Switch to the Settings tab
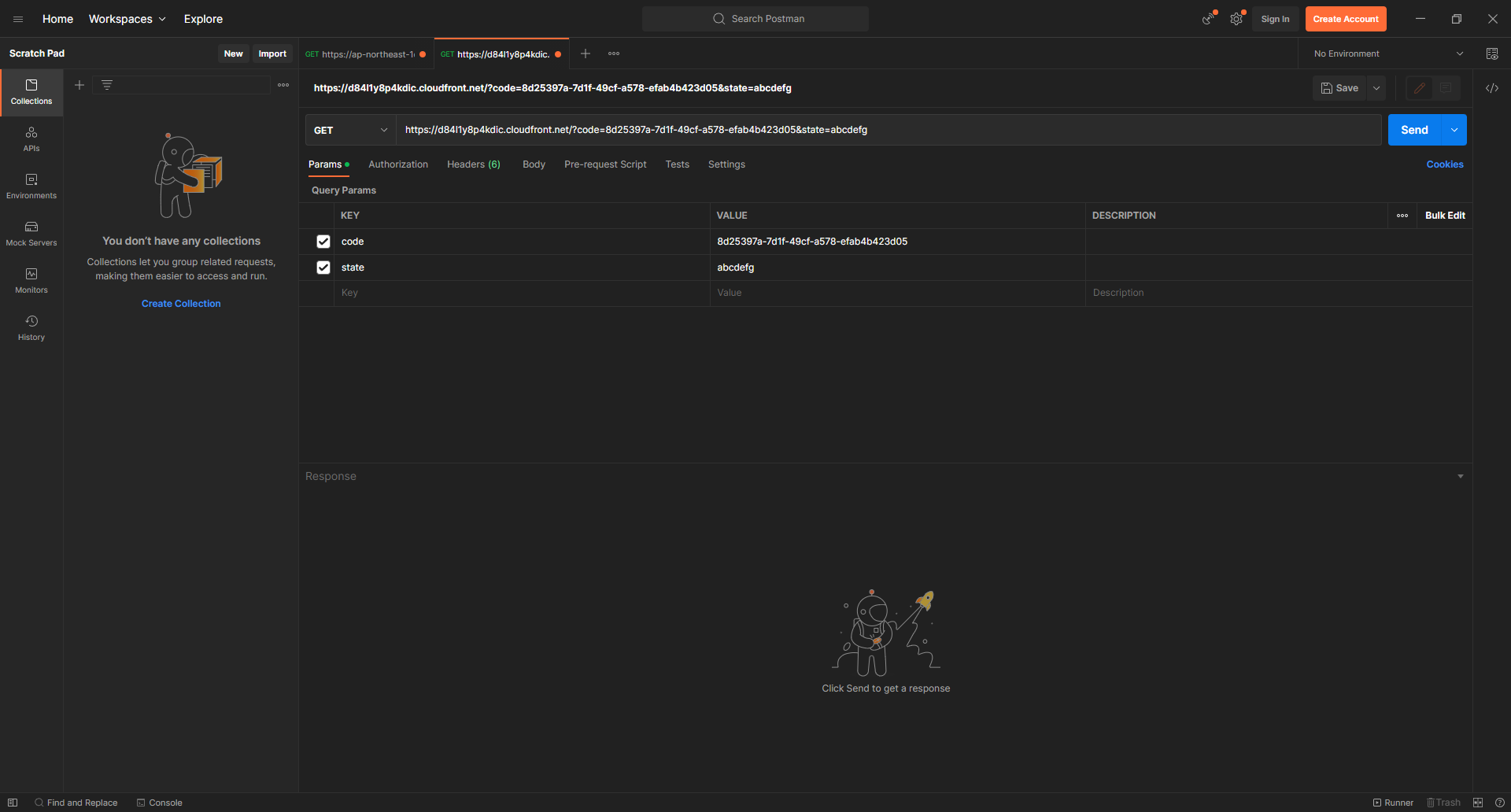The image size is (1511, 812). coord(726,164)
